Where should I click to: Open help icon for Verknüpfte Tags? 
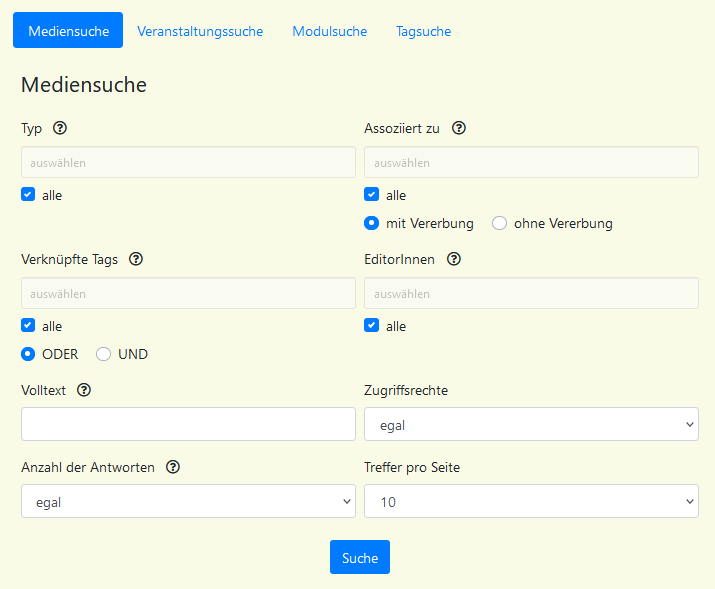click(137, 259)
